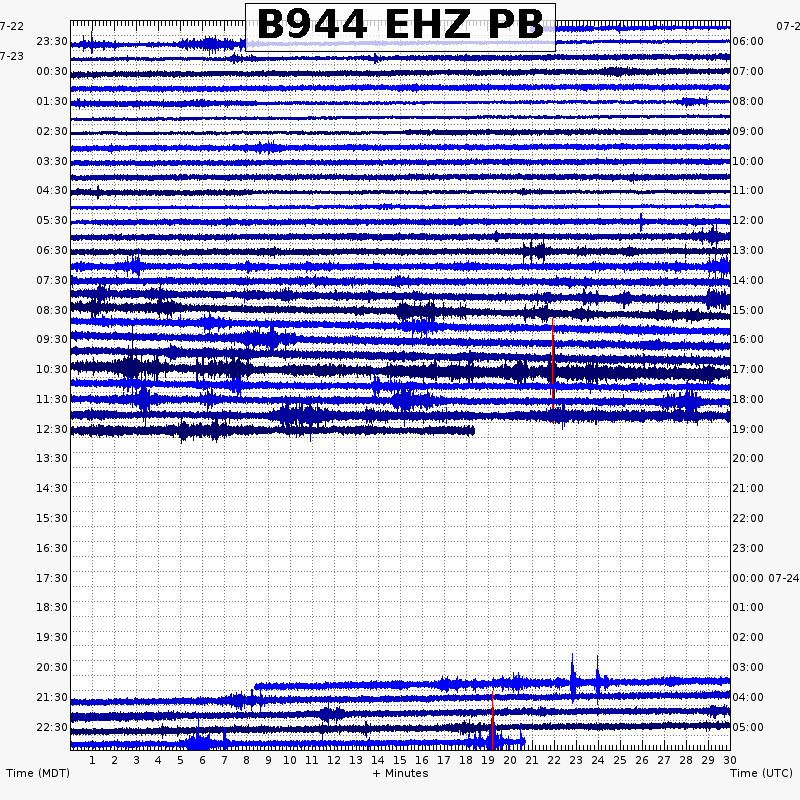Screen dimensions: 800x800
Task: Select the 03:00 UTC time label
Action: tap(748, 667)
